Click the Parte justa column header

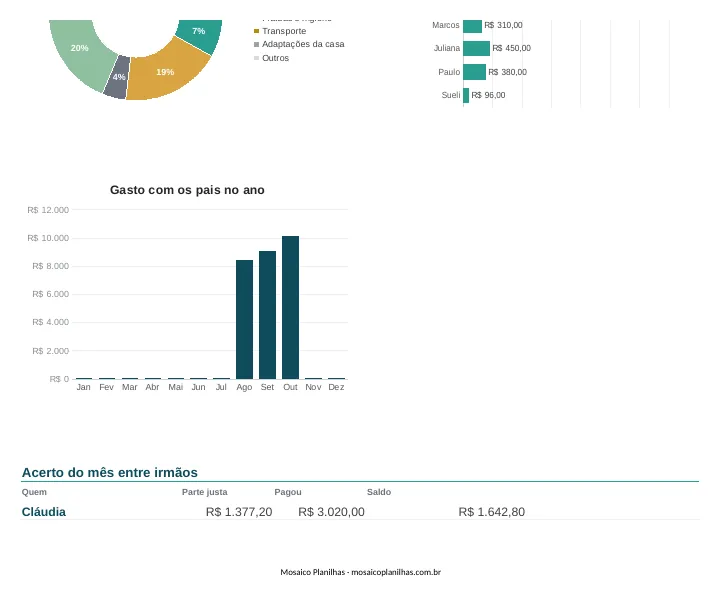[x=205, y=492]
